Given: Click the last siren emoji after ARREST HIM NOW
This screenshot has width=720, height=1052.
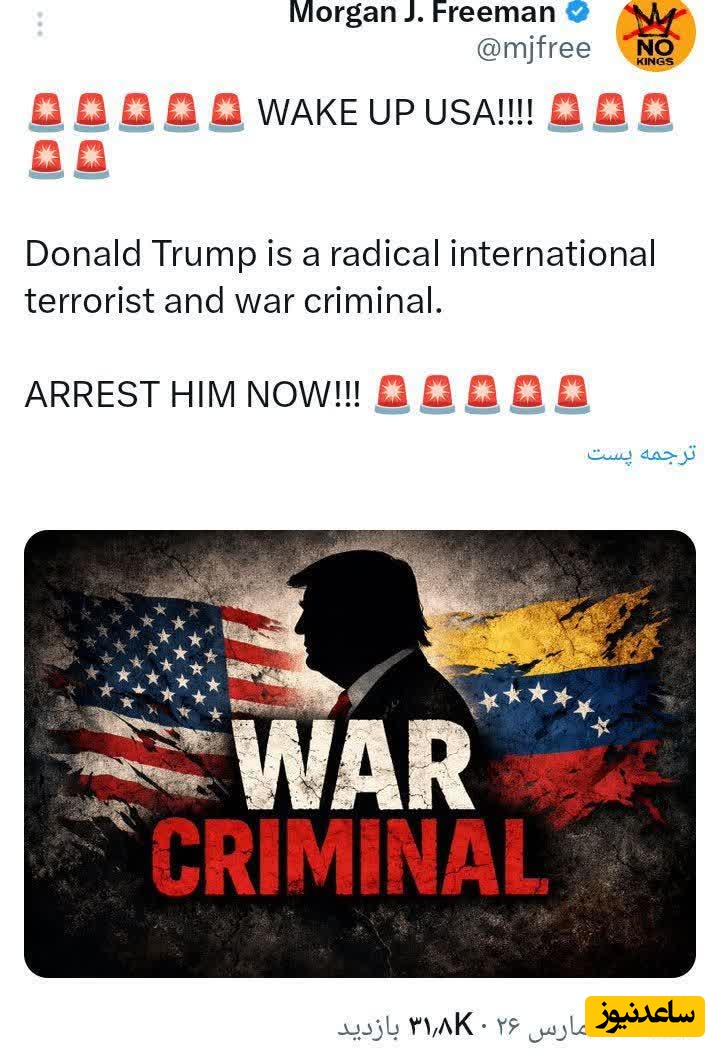Looking at the screenshot, I should point(572,394).
